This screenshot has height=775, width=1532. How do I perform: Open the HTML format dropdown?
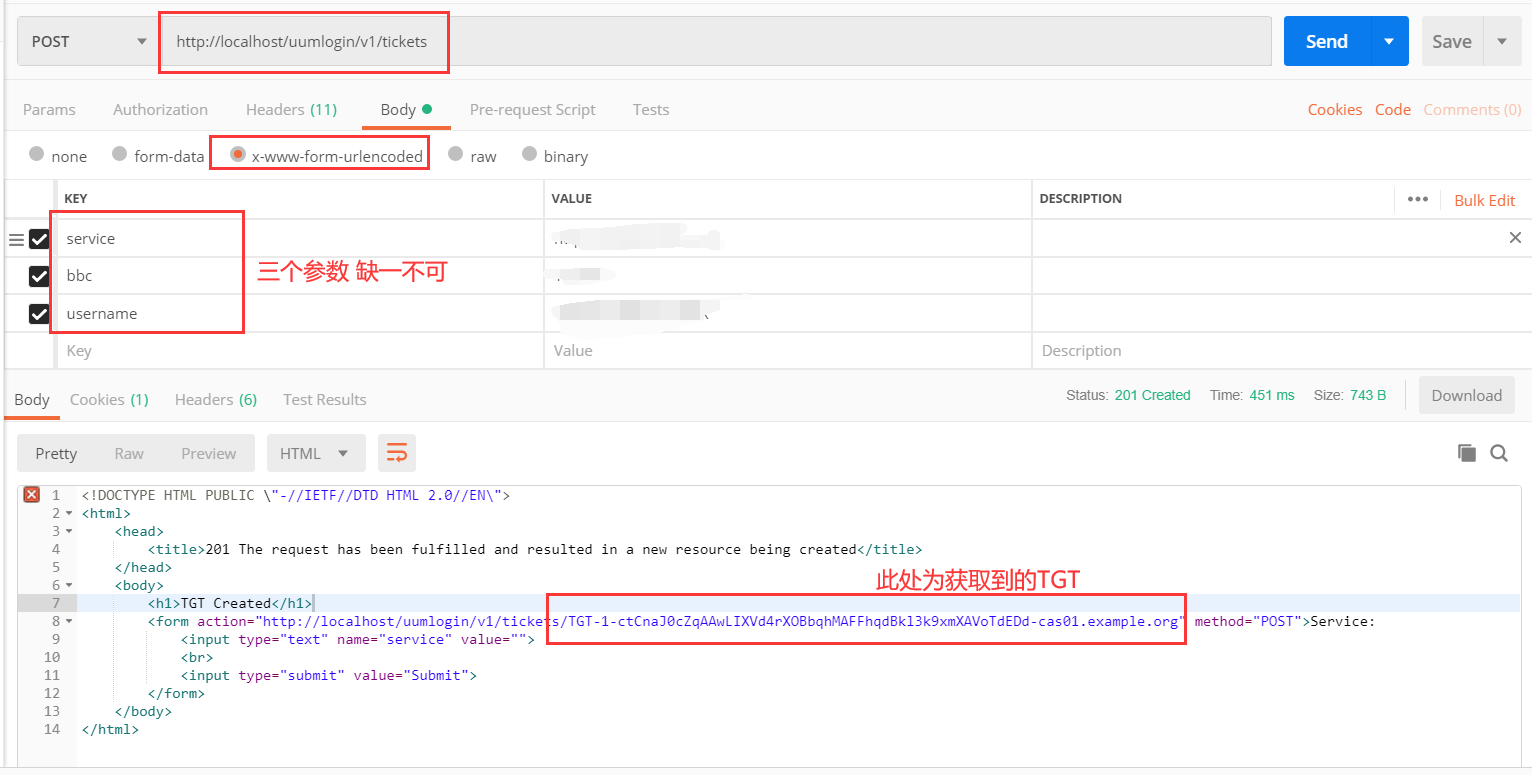316,453
